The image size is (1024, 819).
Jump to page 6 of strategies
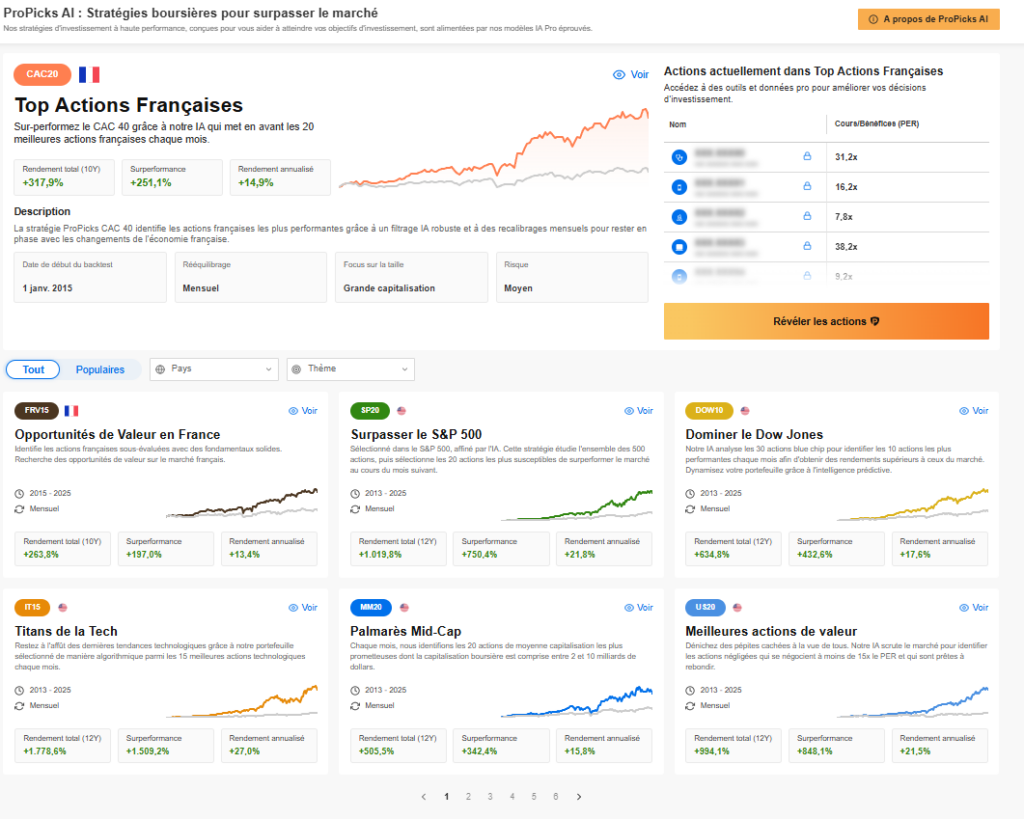tap(555, 797)
